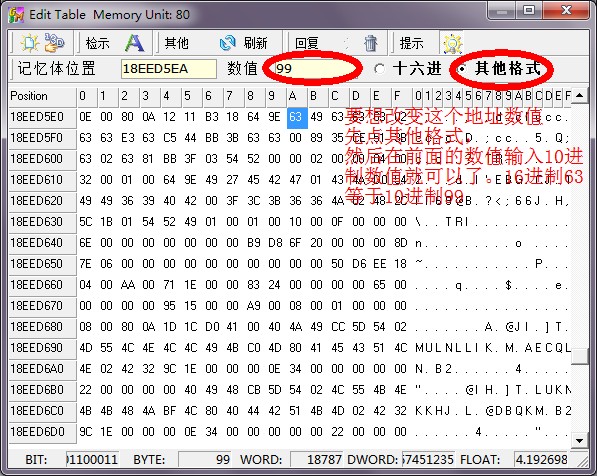This screenshot has width=597, height=476.
Task: Click the scrollbar down arrow
Action: [x=579, y=441]
